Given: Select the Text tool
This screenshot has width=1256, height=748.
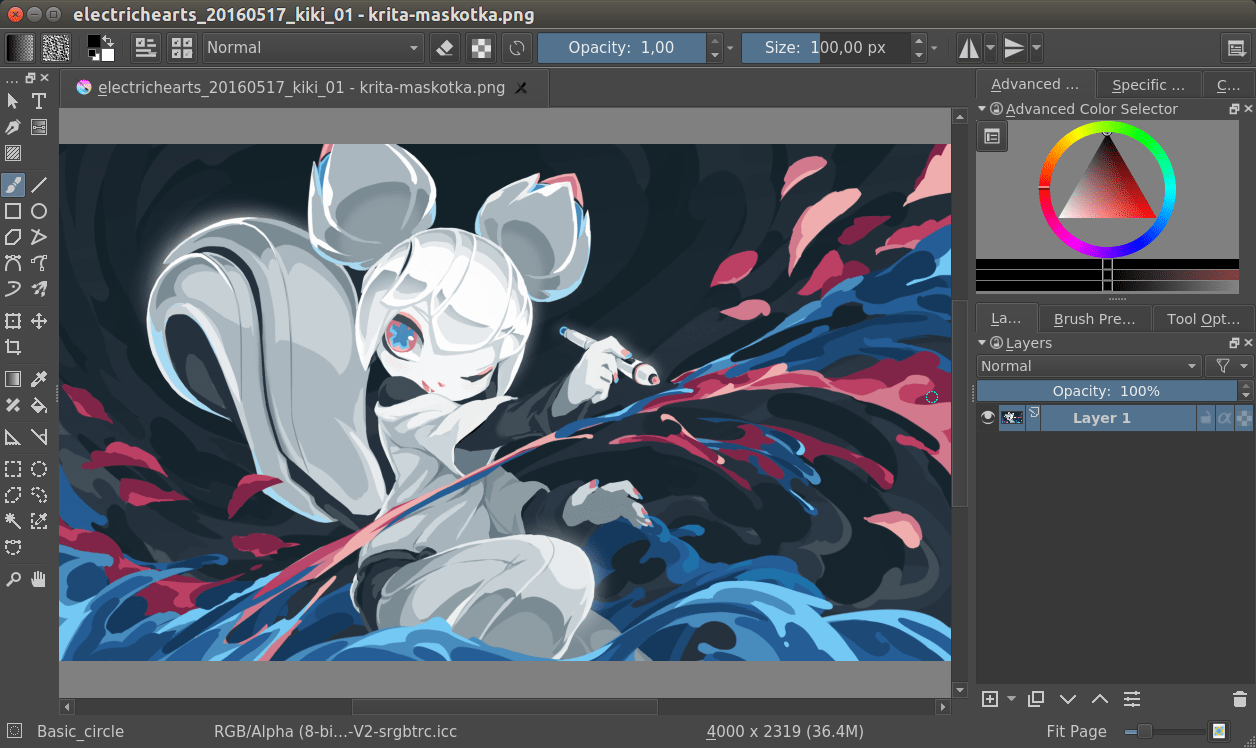Looking at the screenshot, I should (38, 101).
